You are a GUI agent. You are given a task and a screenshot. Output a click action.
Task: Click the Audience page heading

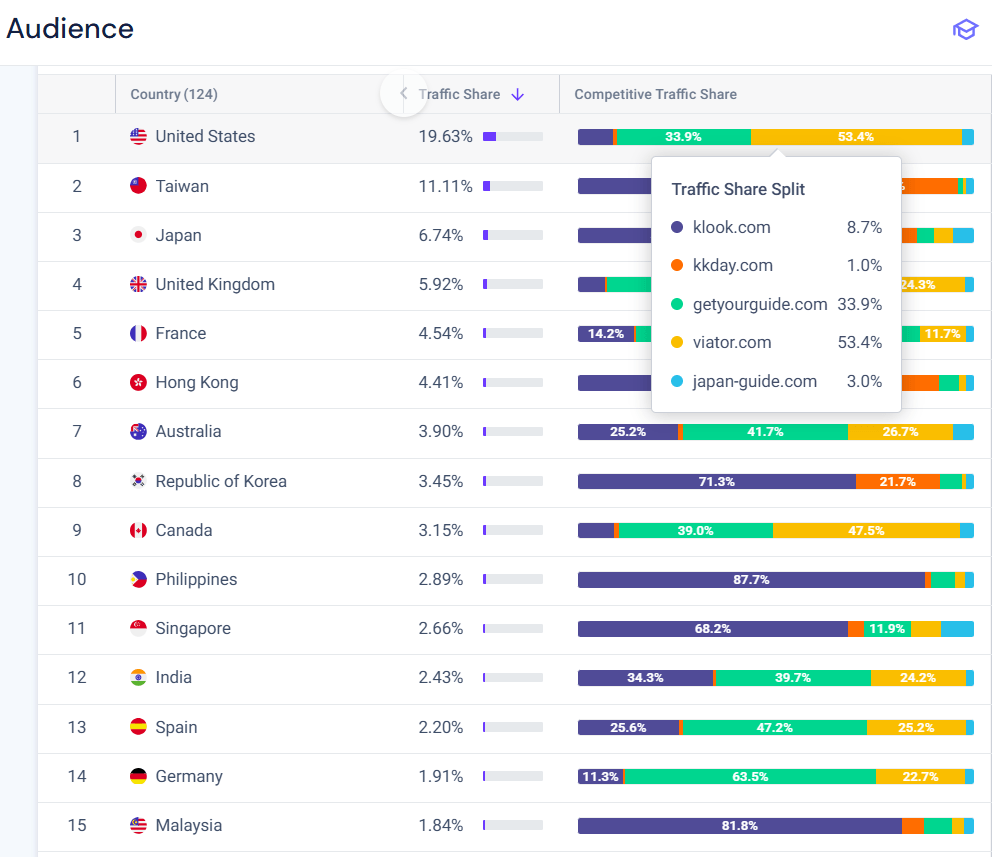tap(70, 28)
